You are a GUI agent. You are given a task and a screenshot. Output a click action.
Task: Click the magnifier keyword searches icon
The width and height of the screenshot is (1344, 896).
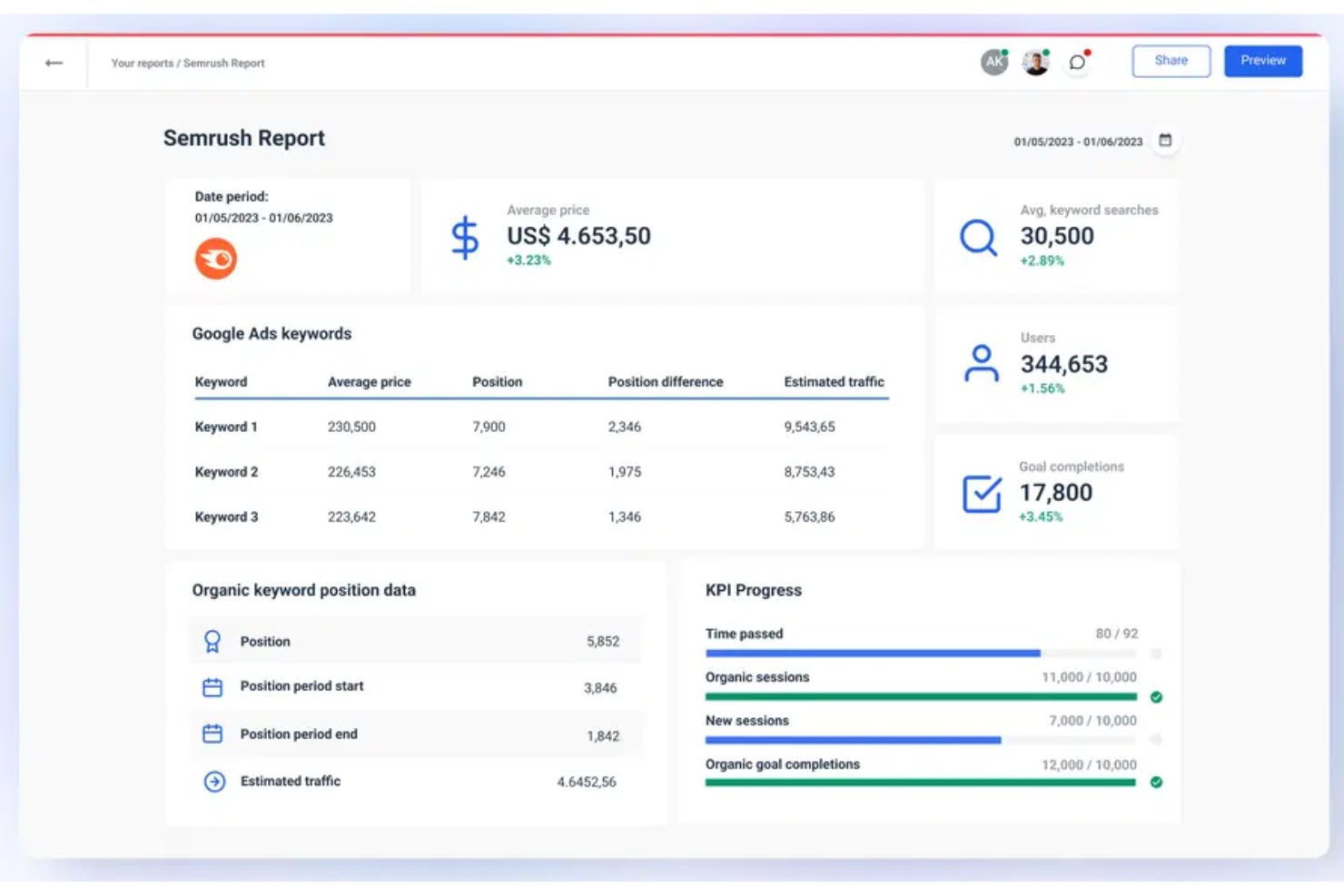point(979,238)
